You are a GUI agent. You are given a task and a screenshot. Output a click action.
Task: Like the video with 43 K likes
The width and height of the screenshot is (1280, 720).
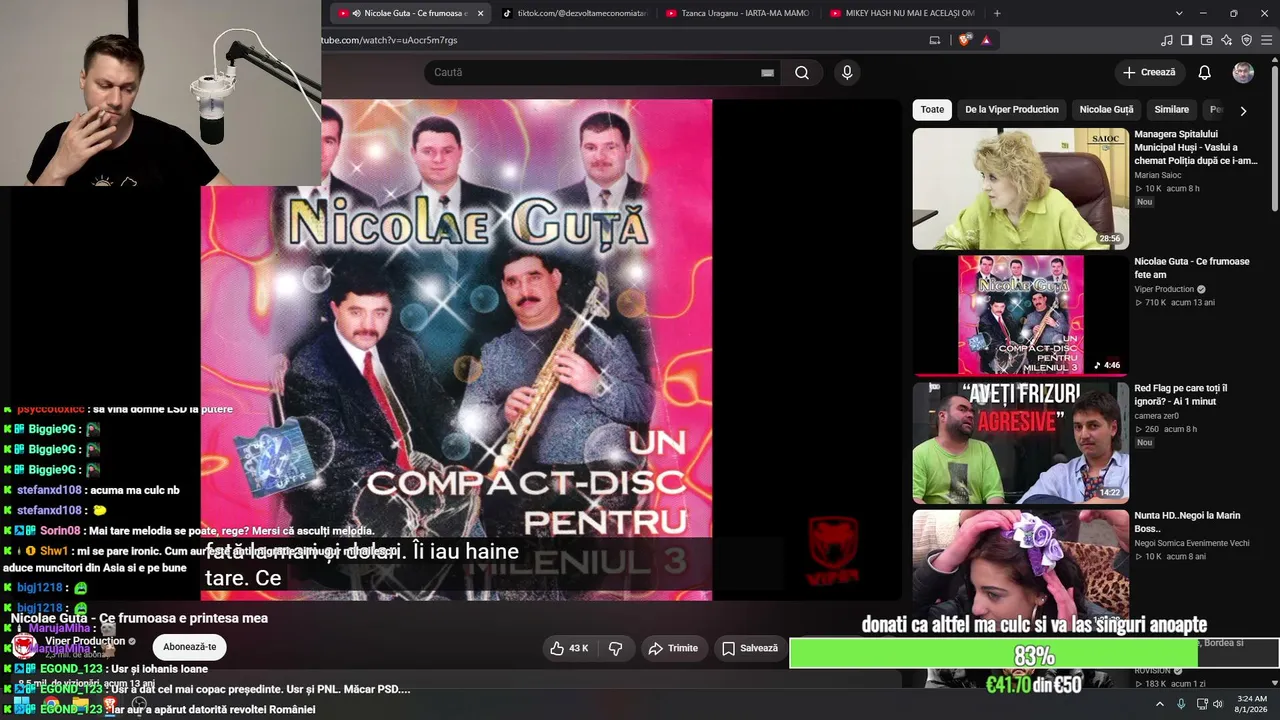pyautogui.click(x=568, y=648)
